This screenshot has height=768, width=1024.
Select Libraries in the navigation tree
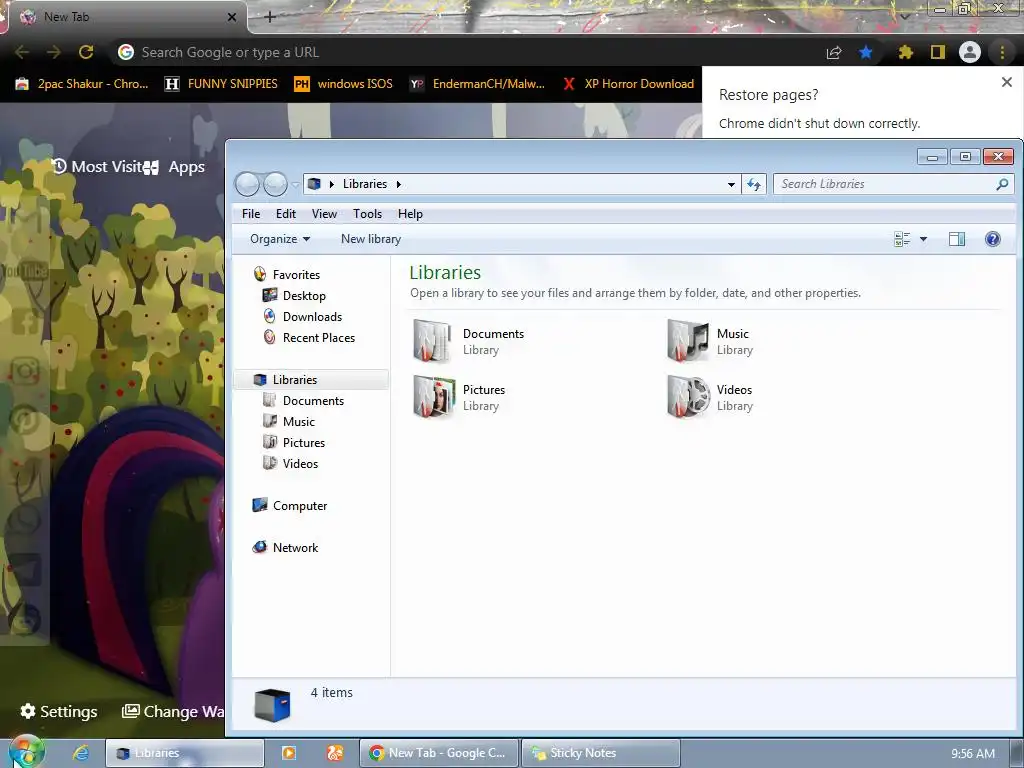pyautogui.click(x=311, y=379)
